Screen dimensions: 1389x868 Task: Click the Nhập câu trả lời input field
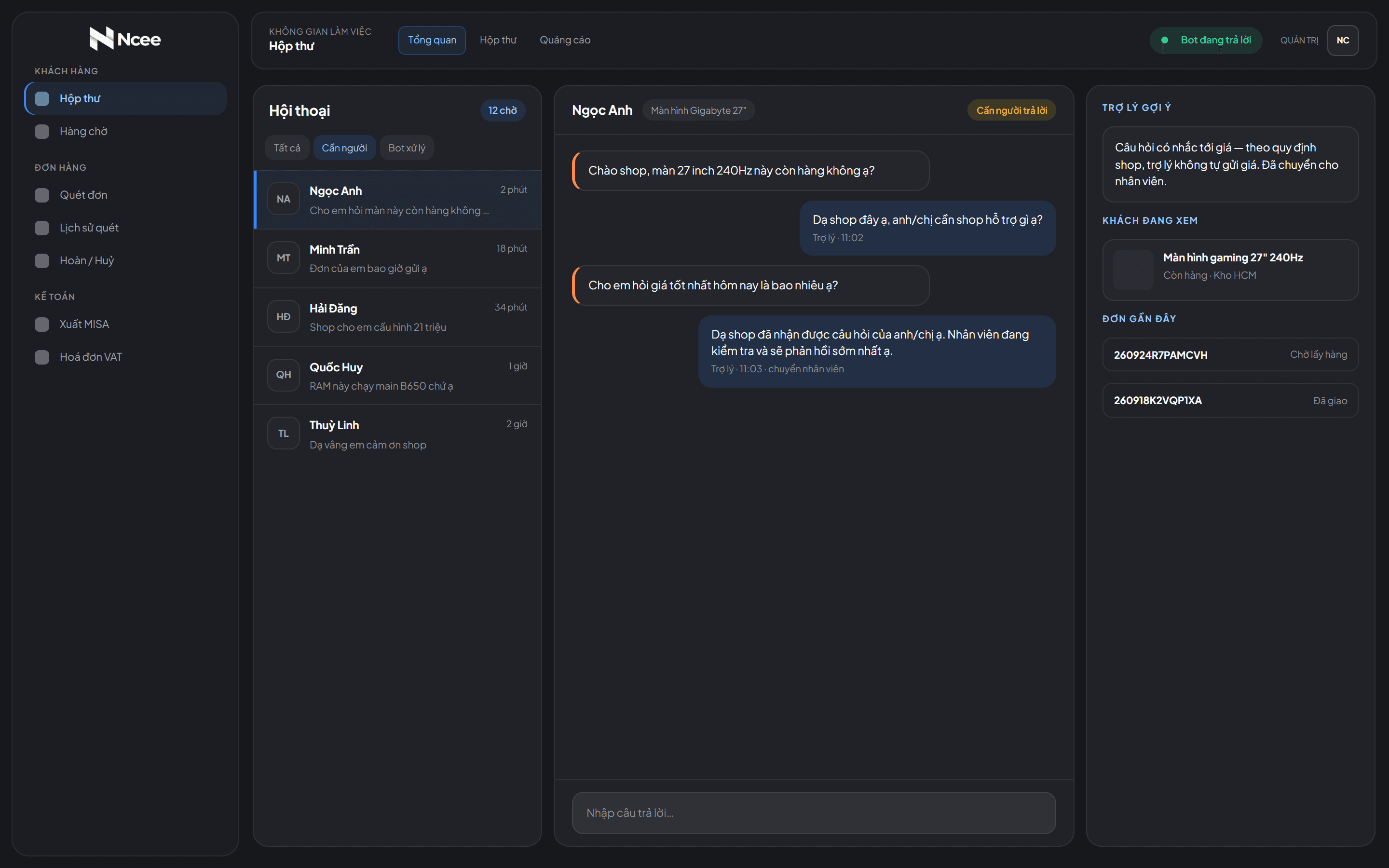point(813,813)
